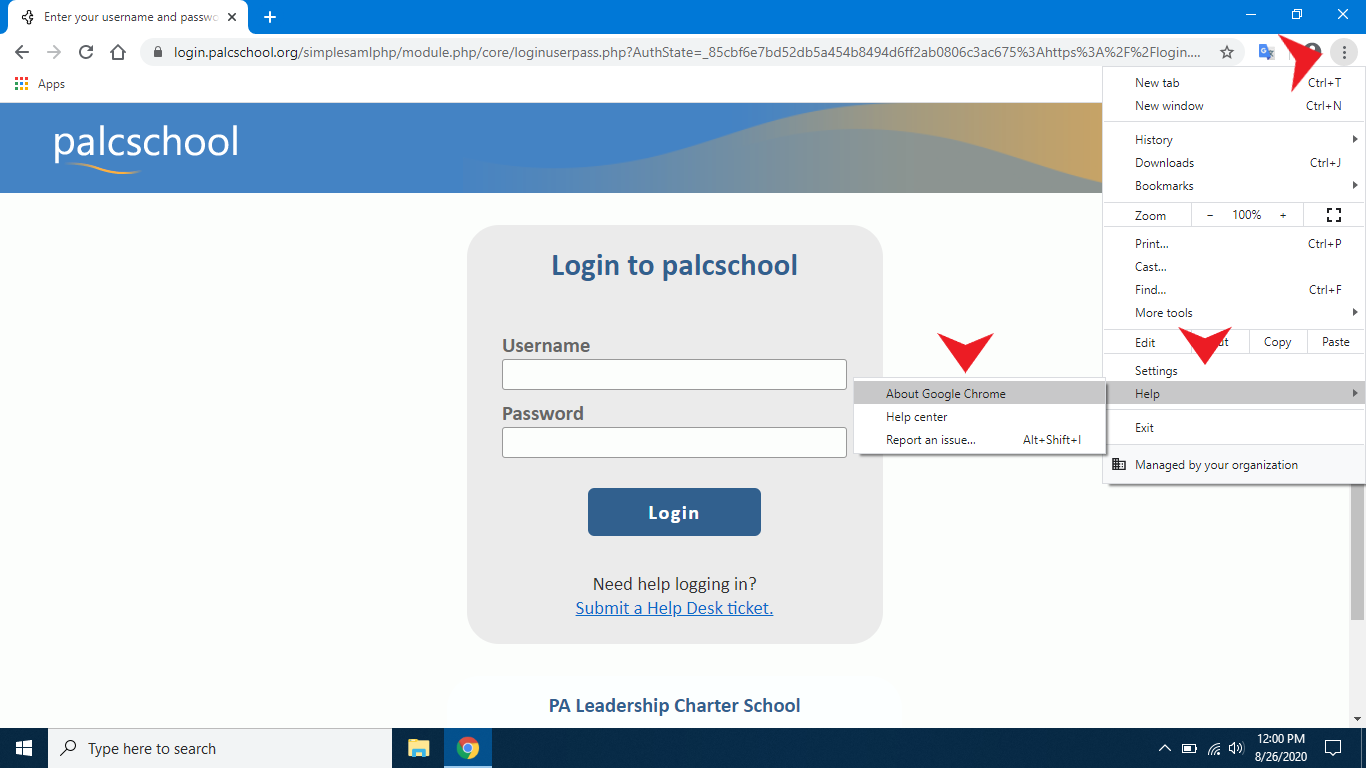Select New tab from Chrome menu
The height and width of the screenshot is (768, 1366).
(1234, 83)
